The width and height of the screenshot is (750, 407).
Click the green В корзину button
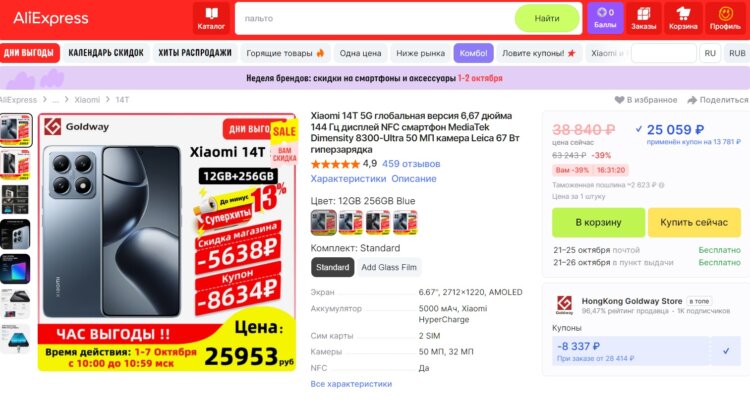598,222
